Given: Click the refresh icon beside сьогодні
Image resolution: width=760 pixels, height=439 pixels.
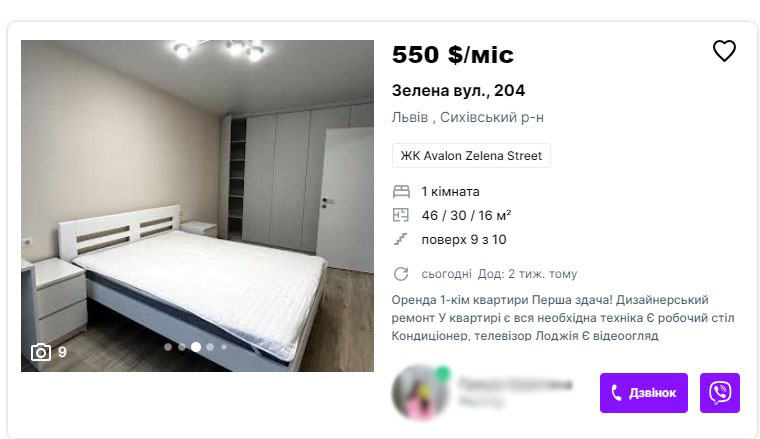Looking at the screenshot, I should click(x=401, y=274).
